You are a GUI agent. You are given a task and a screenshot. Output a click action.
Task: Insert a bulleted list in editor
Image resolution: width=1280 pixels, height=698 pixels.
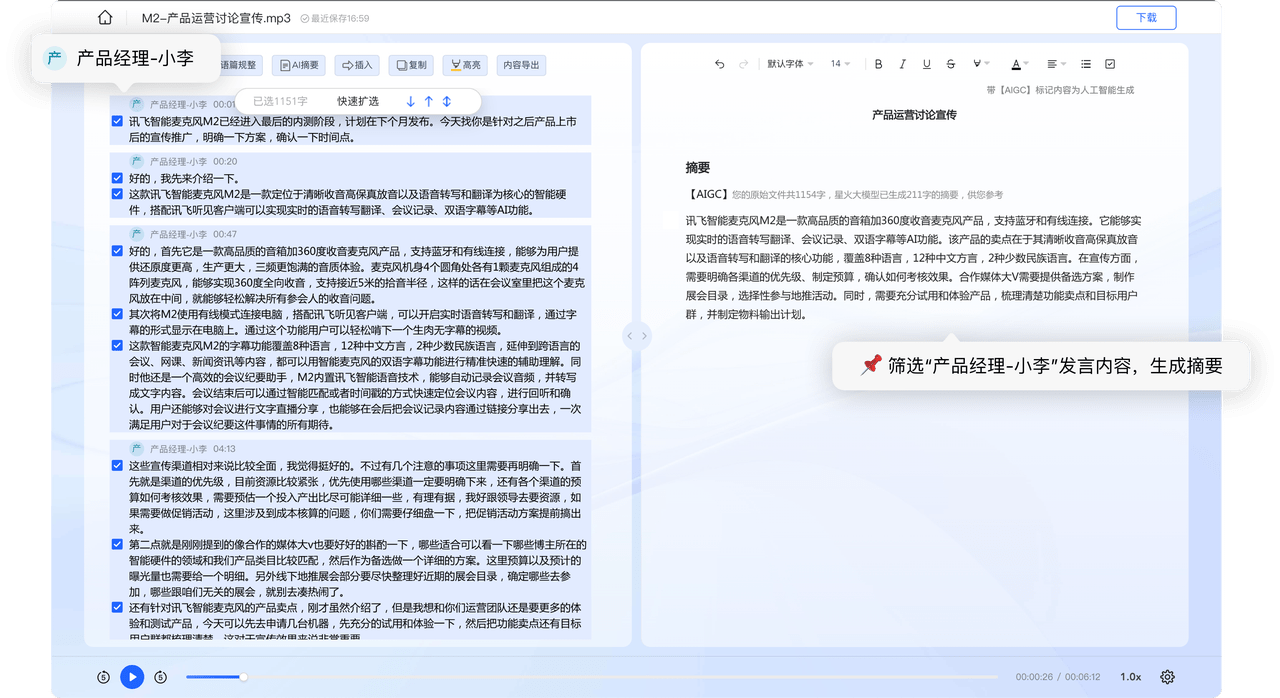(1085, 63)
